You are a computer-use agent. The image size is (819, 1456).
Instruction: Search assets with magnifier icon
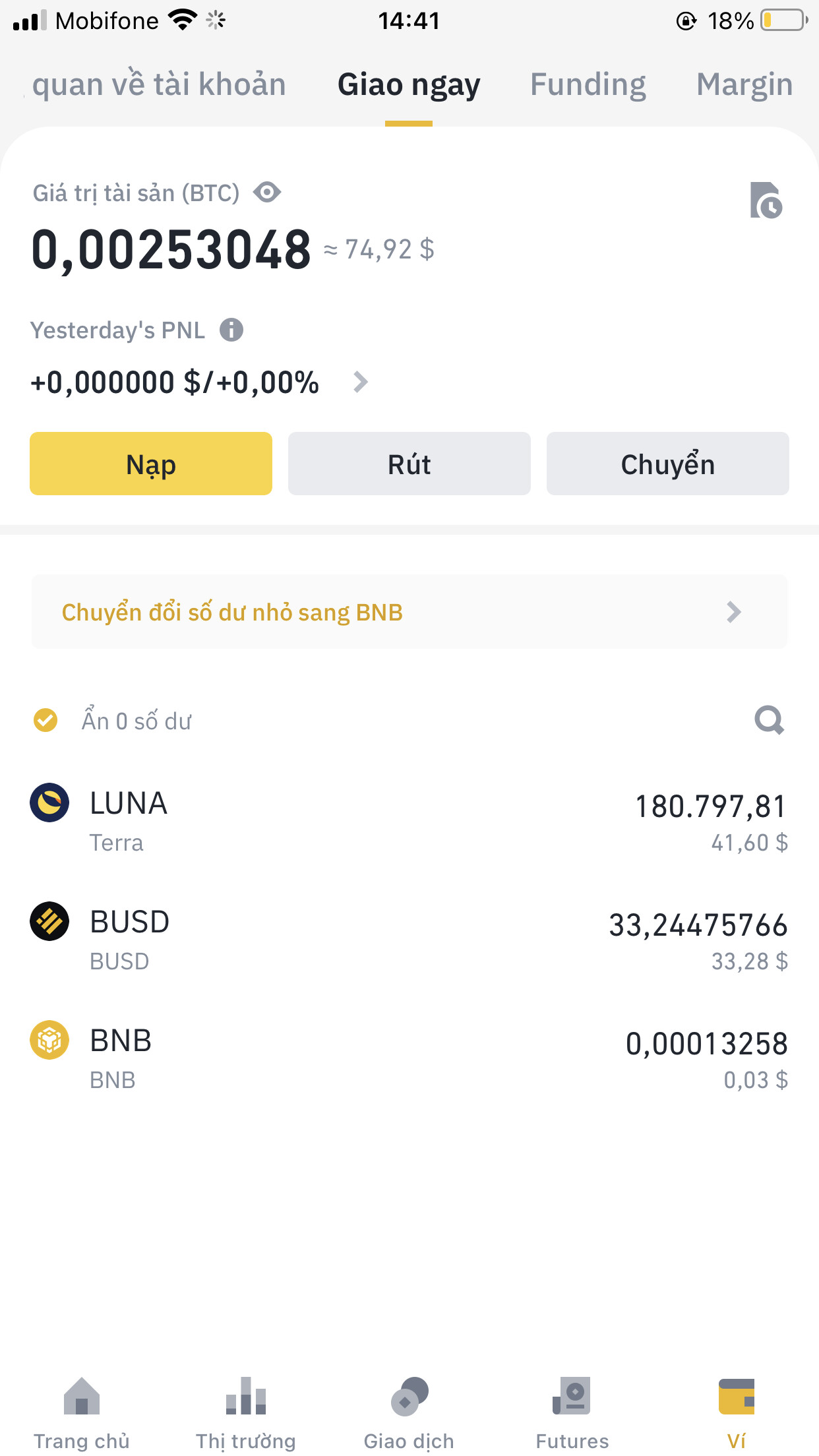pyautogui.click(x=769, y=720)
